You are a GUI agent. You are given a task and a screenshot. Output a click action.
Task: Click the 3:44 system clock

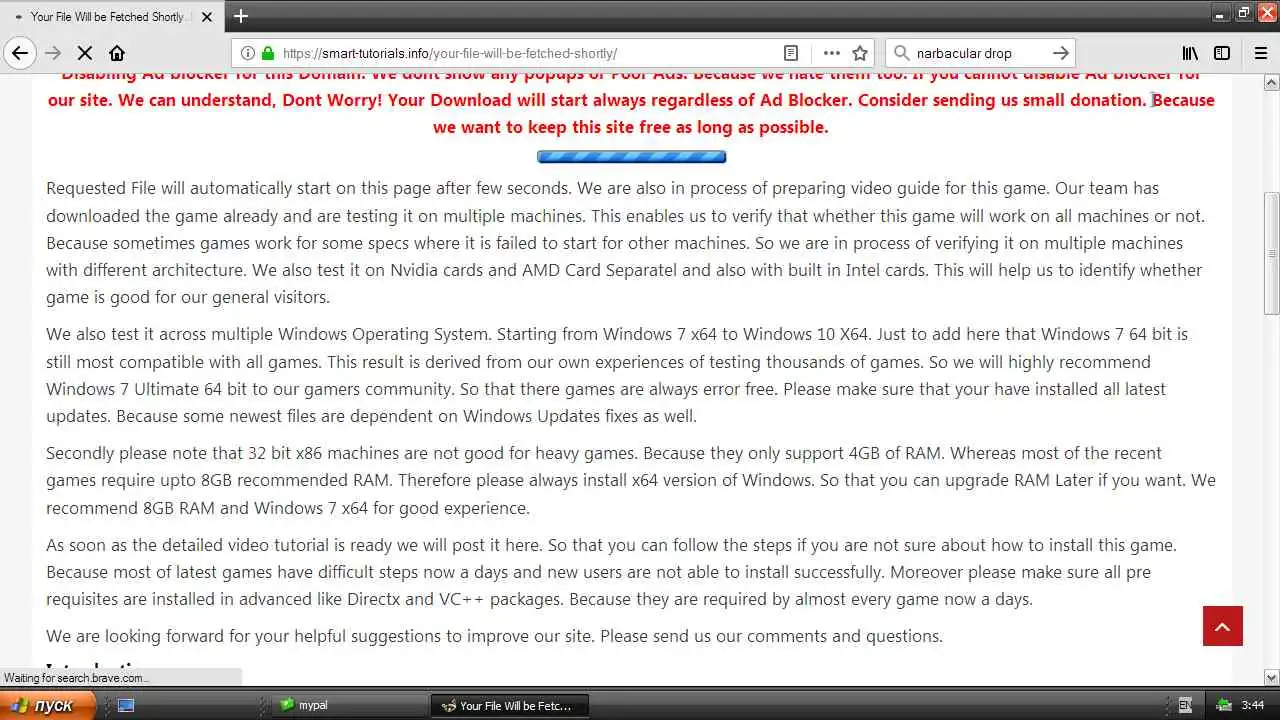[1253, 705]
